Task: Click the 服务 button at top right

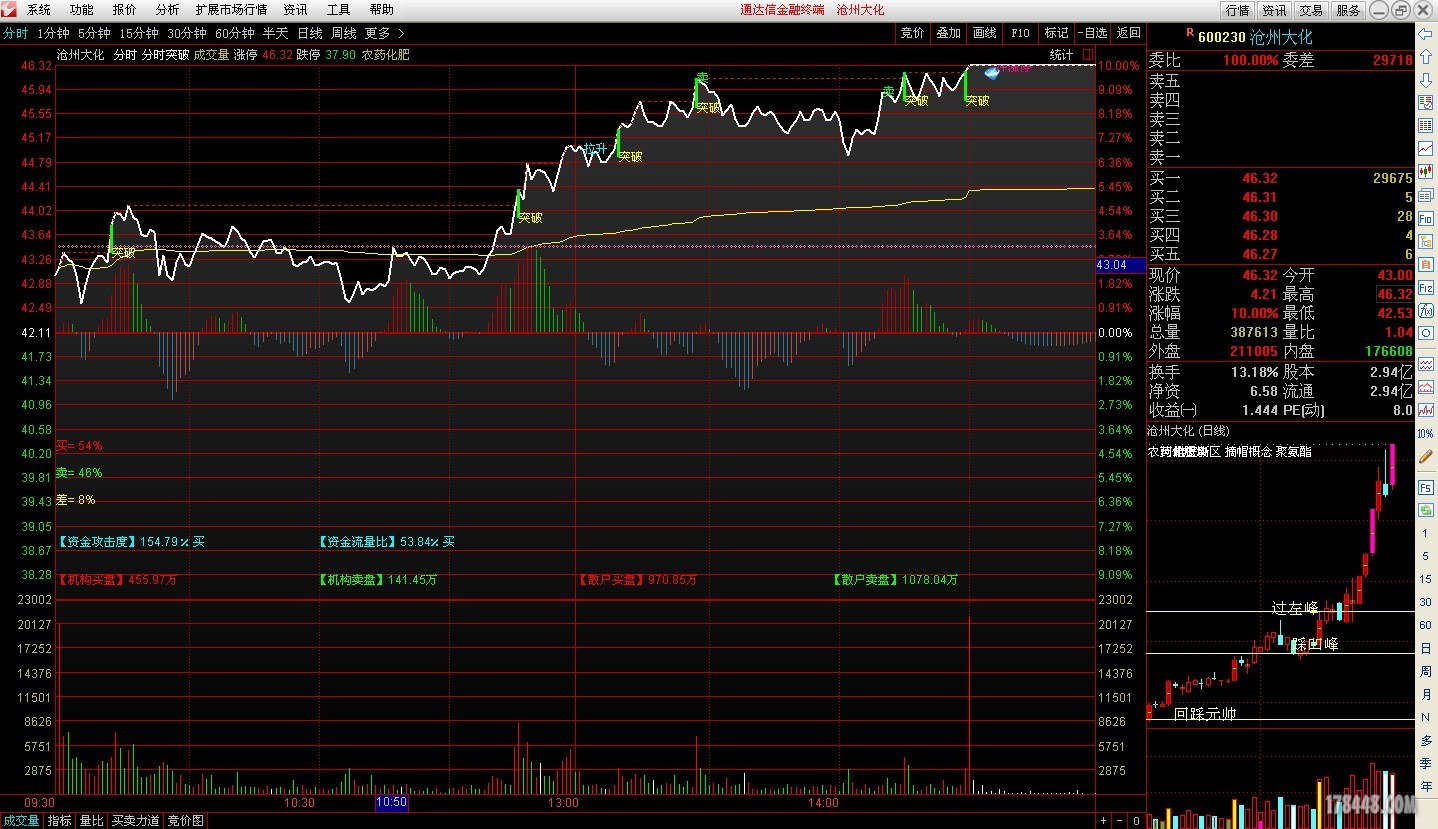Action: pos(1348,10)
